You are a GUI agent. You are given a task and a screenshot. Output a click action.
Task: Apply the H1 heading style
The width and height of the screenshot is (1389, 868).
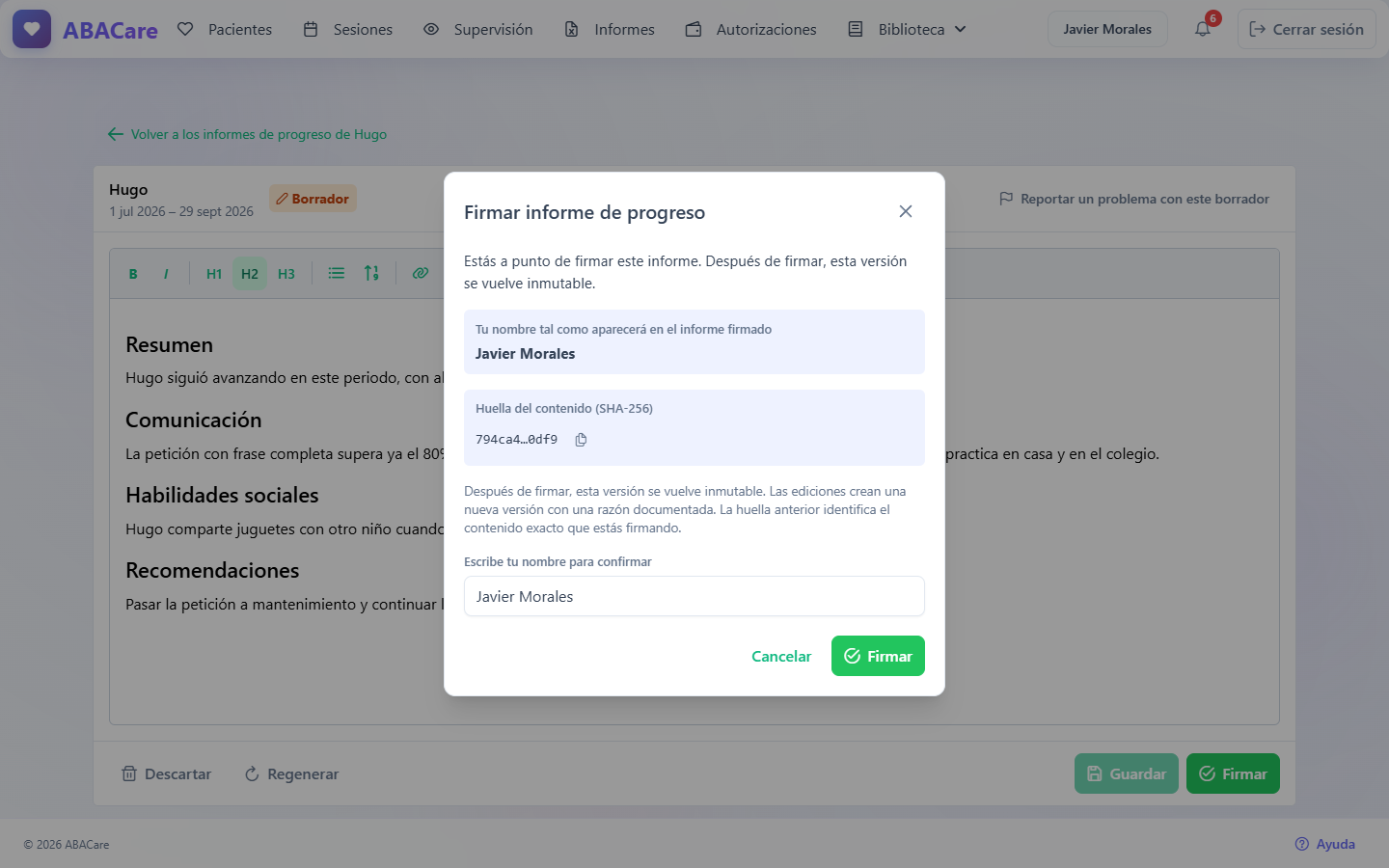tap(214, 274)
